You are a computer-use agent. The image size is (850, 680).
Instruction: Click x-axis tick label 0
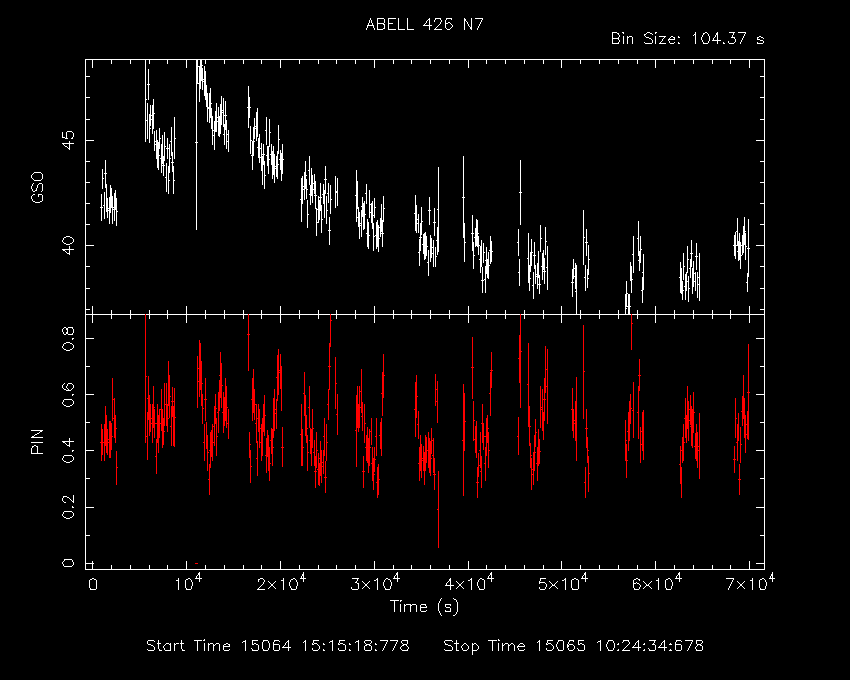click(93, 585)
